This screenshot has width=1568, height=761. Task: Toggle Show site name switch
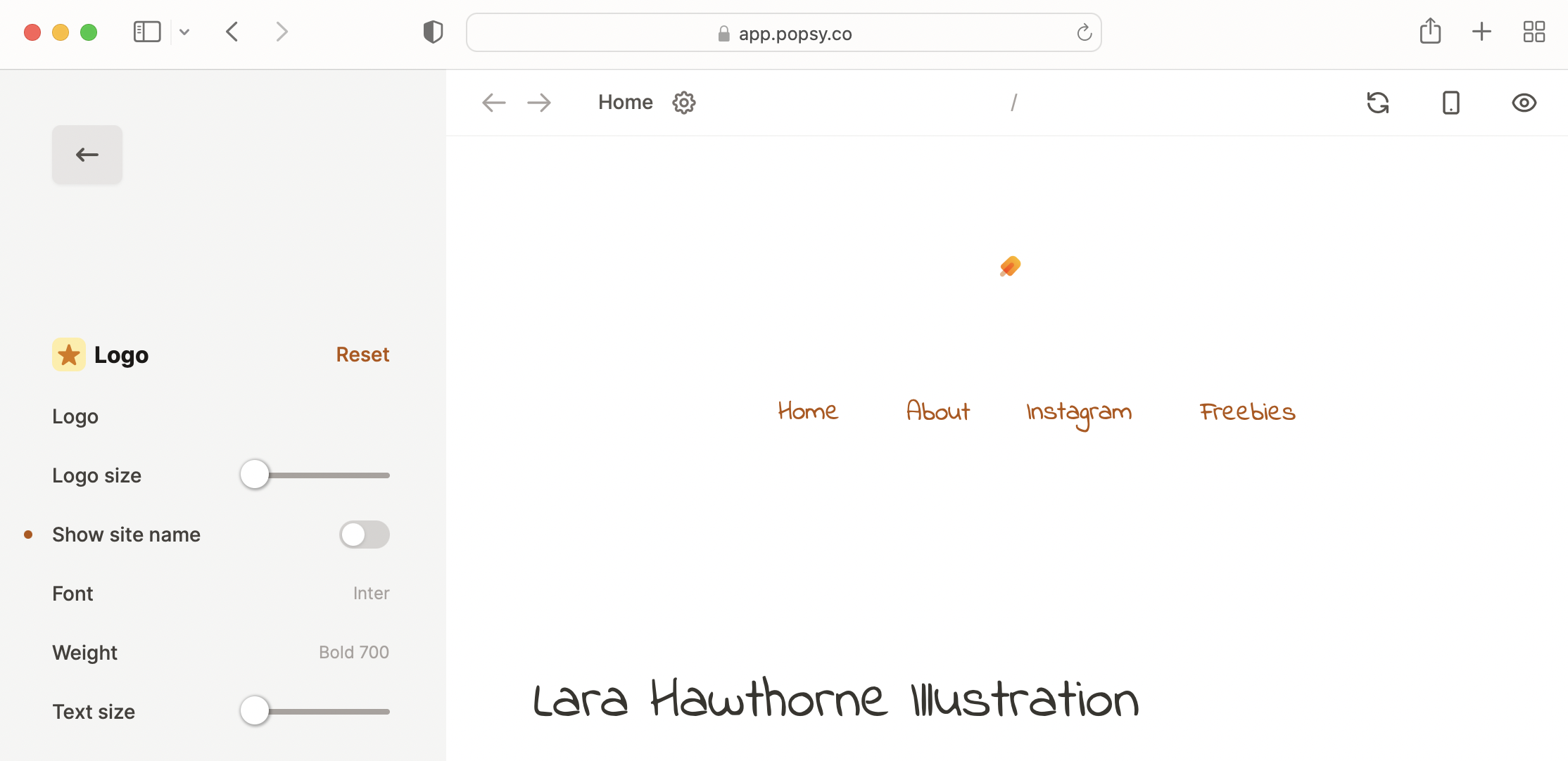click(x=364, y=535)
